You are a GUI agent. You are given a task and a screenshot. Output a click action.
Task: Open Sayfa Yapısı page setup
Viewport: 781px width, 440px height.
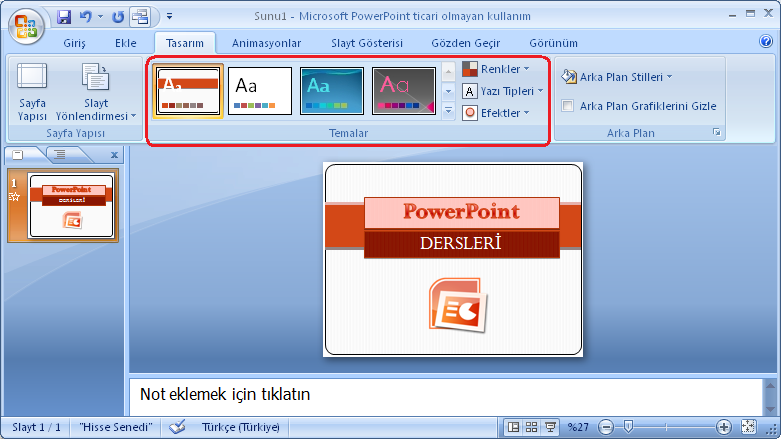coord(32,92)
